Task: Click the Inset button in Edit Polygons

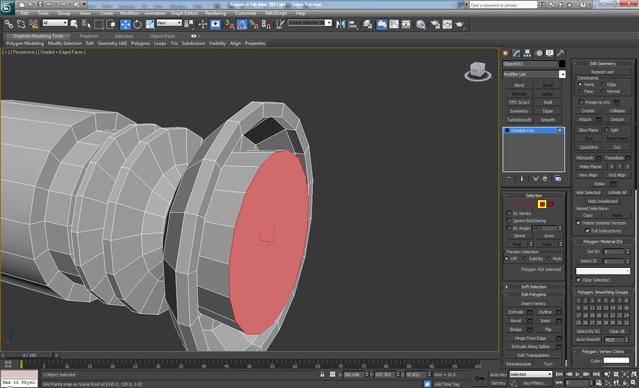Action: tap(545, 321)
